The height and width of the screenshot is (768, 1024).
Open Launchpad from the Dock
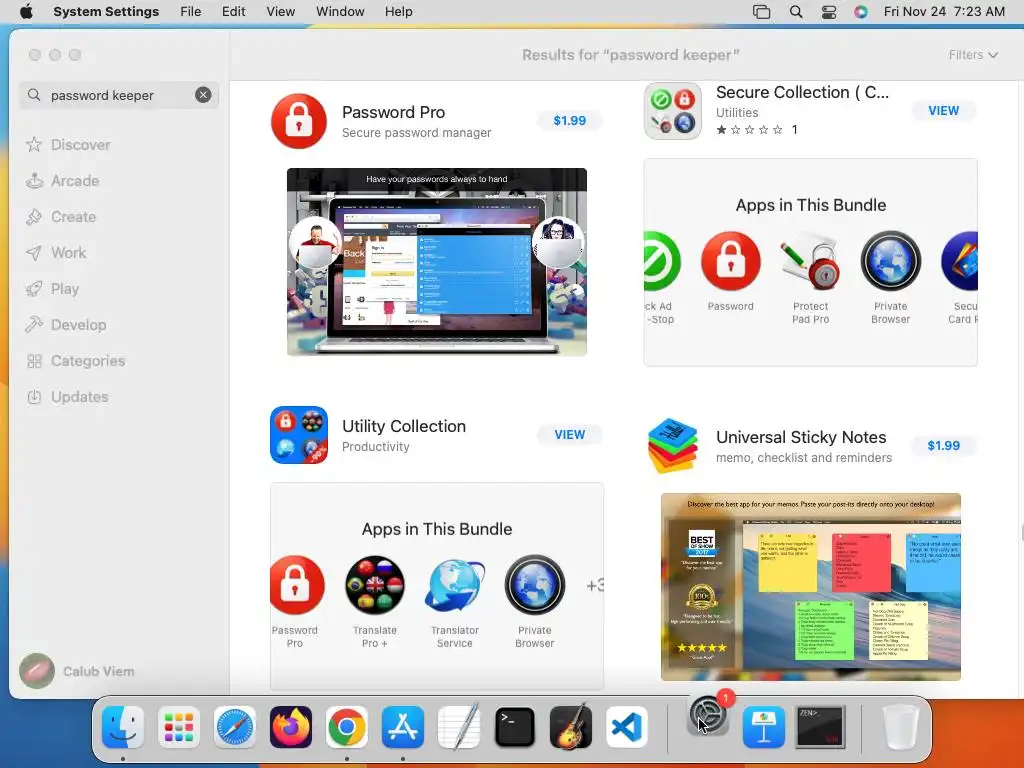[x=179, y=726]
